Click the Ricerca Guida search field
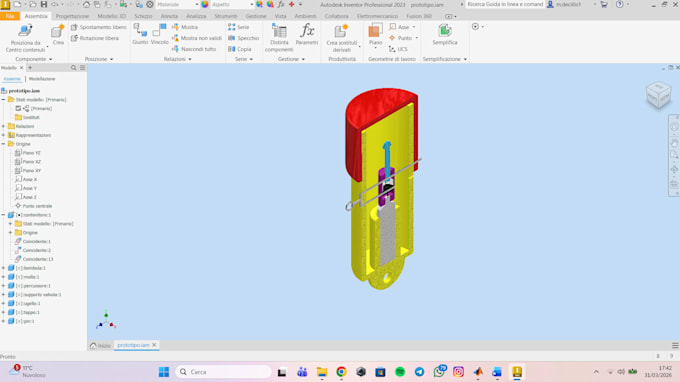This screenshot has height=382, width=680. click(505, 4)
